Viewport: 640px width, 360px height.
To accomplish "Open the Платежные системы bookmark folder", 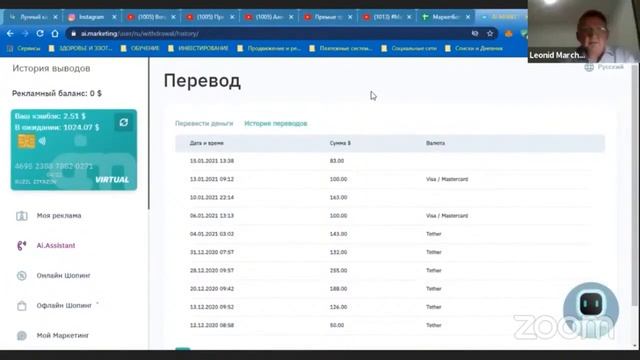I will pos(341,48).
